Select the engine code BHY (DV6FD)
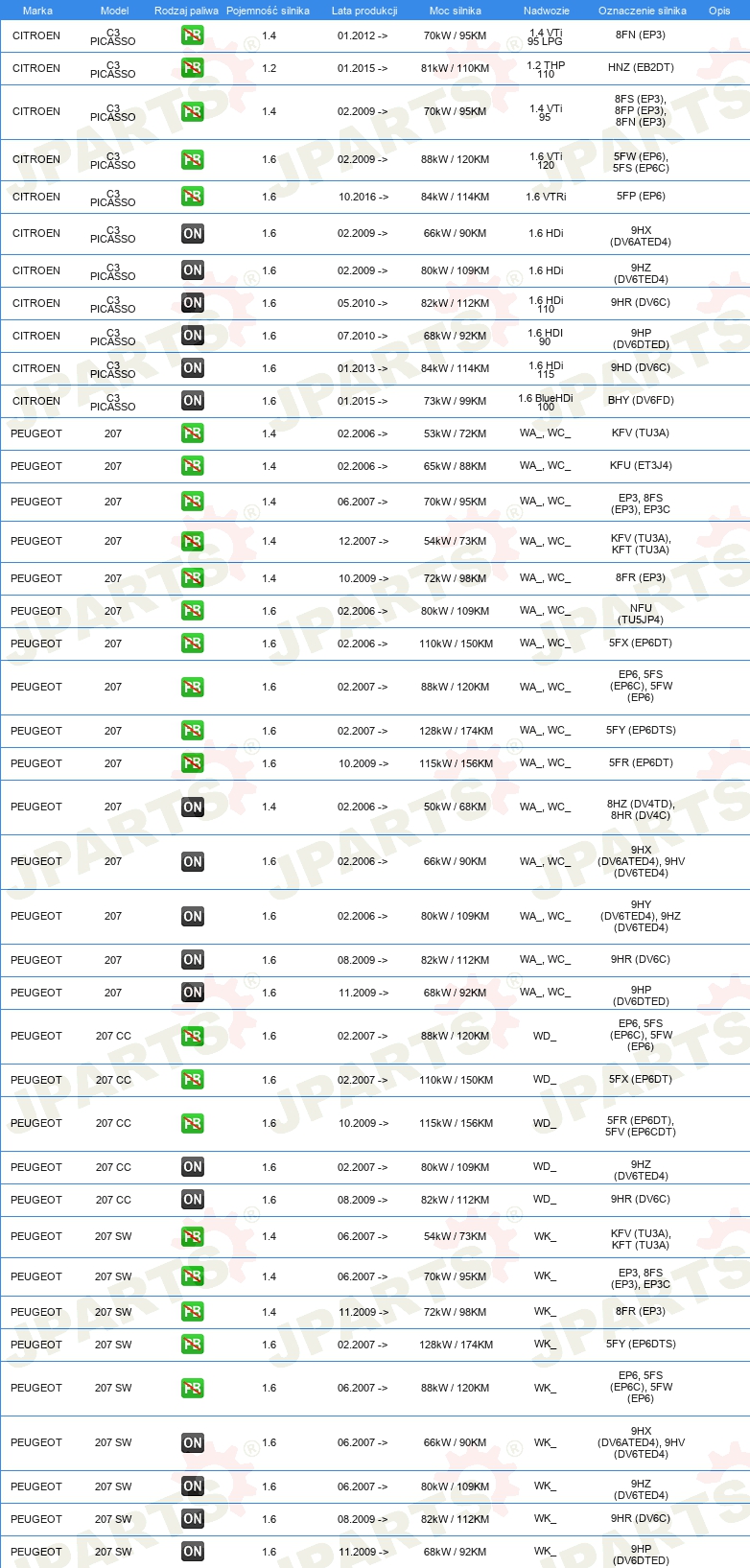750x1568 pixels. coord(641,400)
